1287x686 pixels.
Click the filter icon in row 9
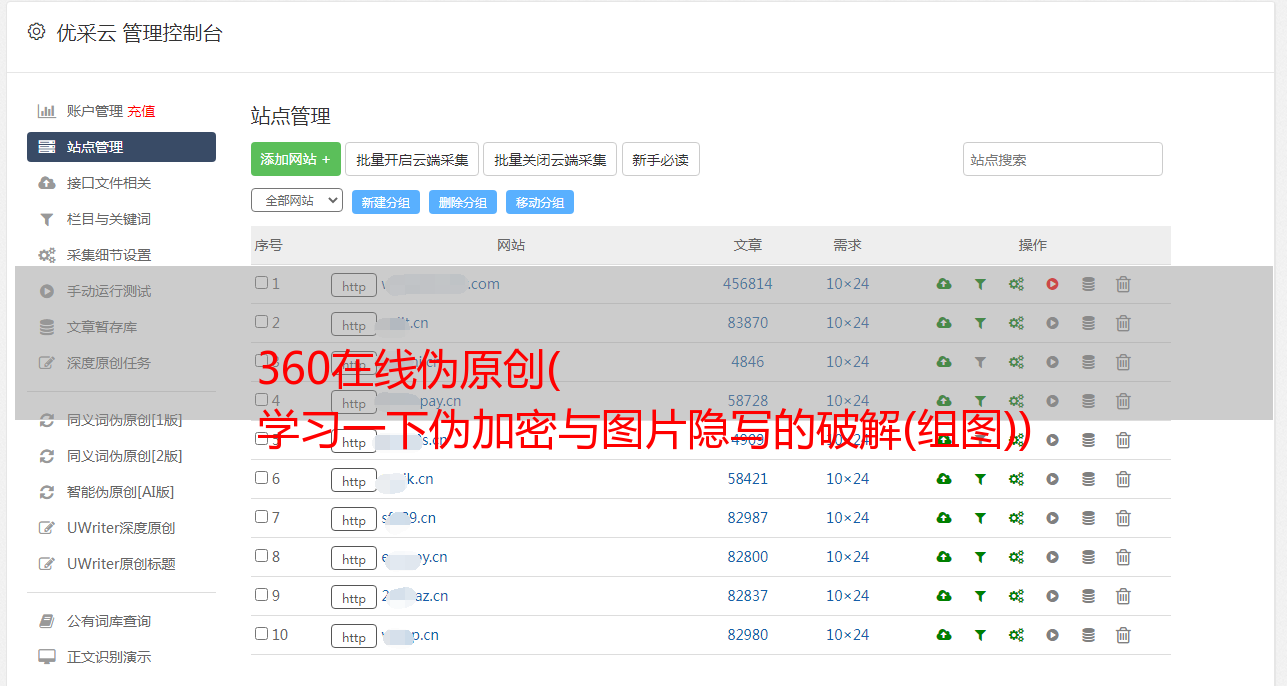980,596
